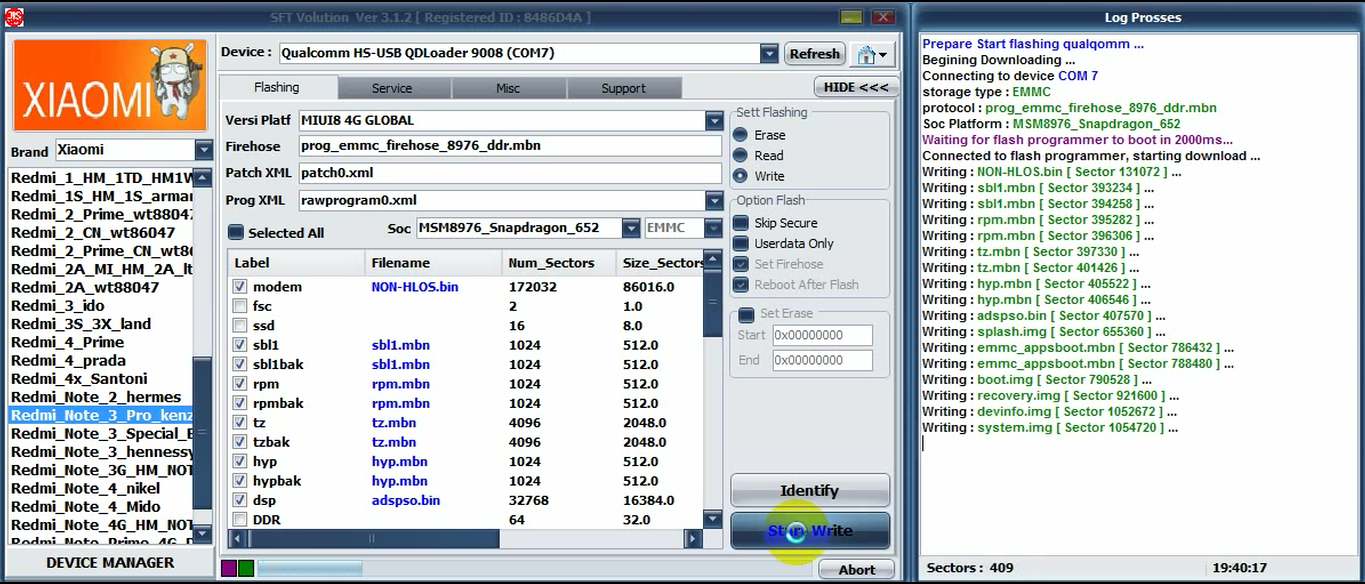Click the Filename column header
The height and width of the screenshot is (584, 1365).
coord(432,263)
